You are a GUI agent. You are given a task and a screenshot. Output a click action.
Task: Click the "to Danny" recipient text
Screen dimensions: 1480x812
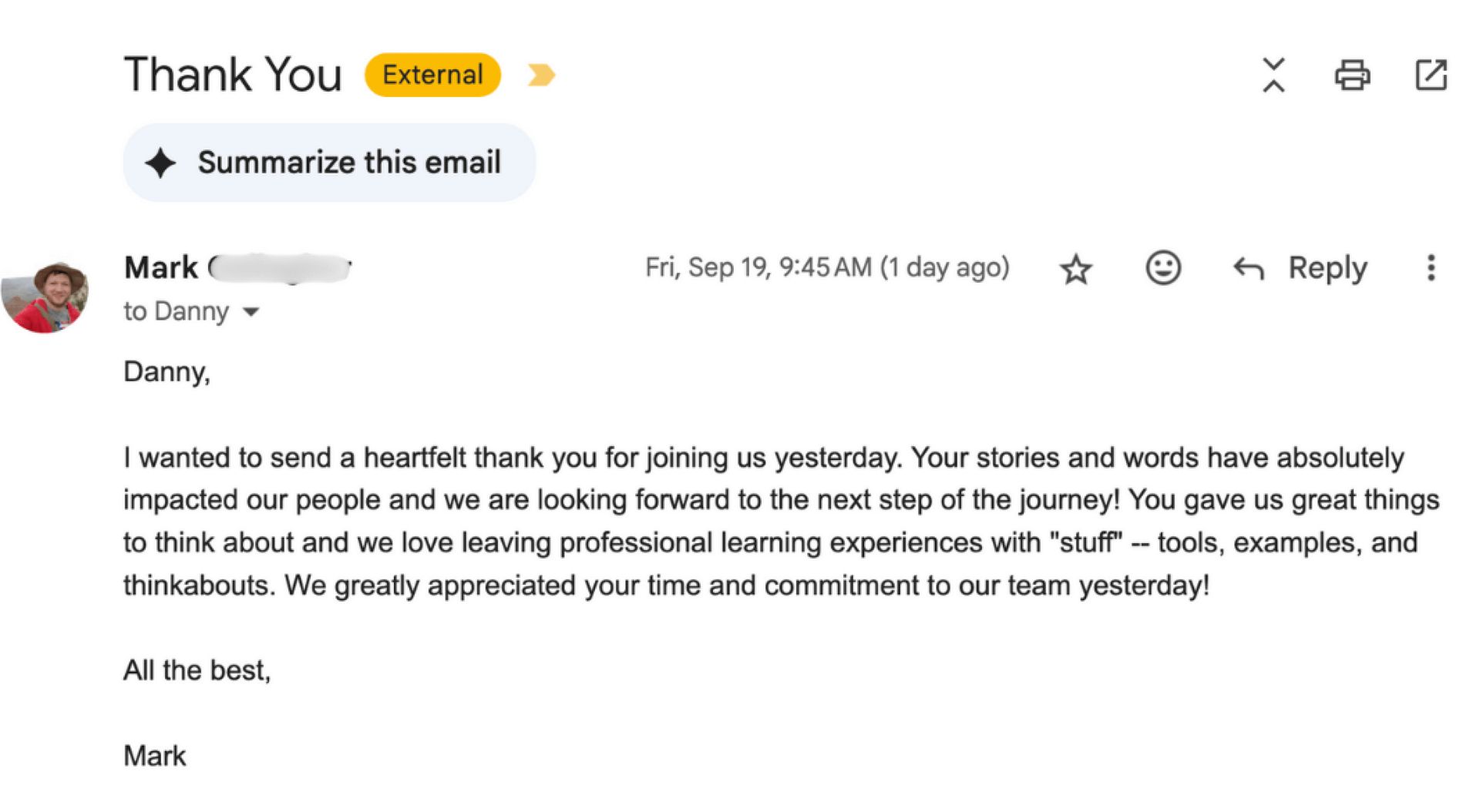pos(177,311)
